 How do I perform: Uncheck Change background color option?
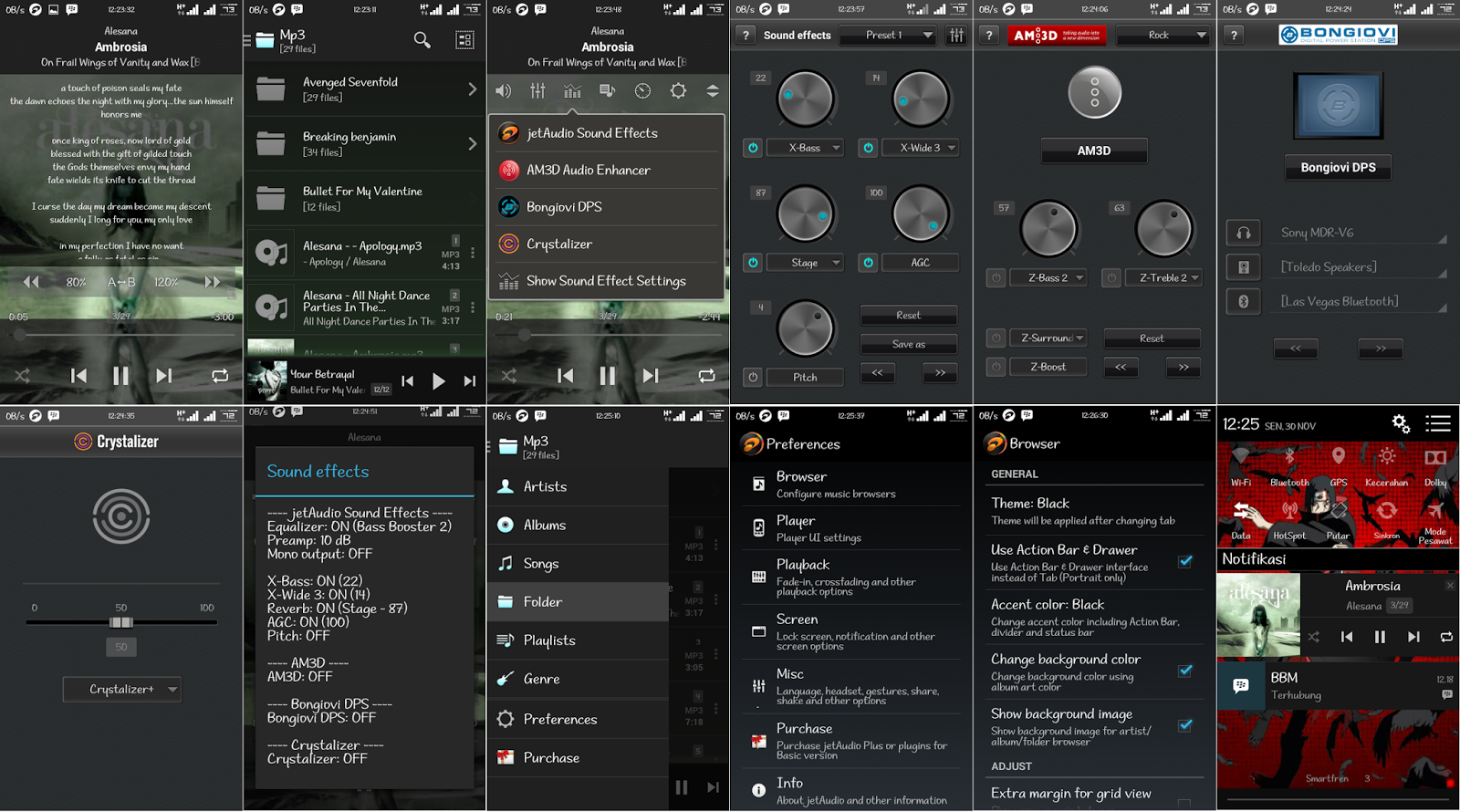1184,671
